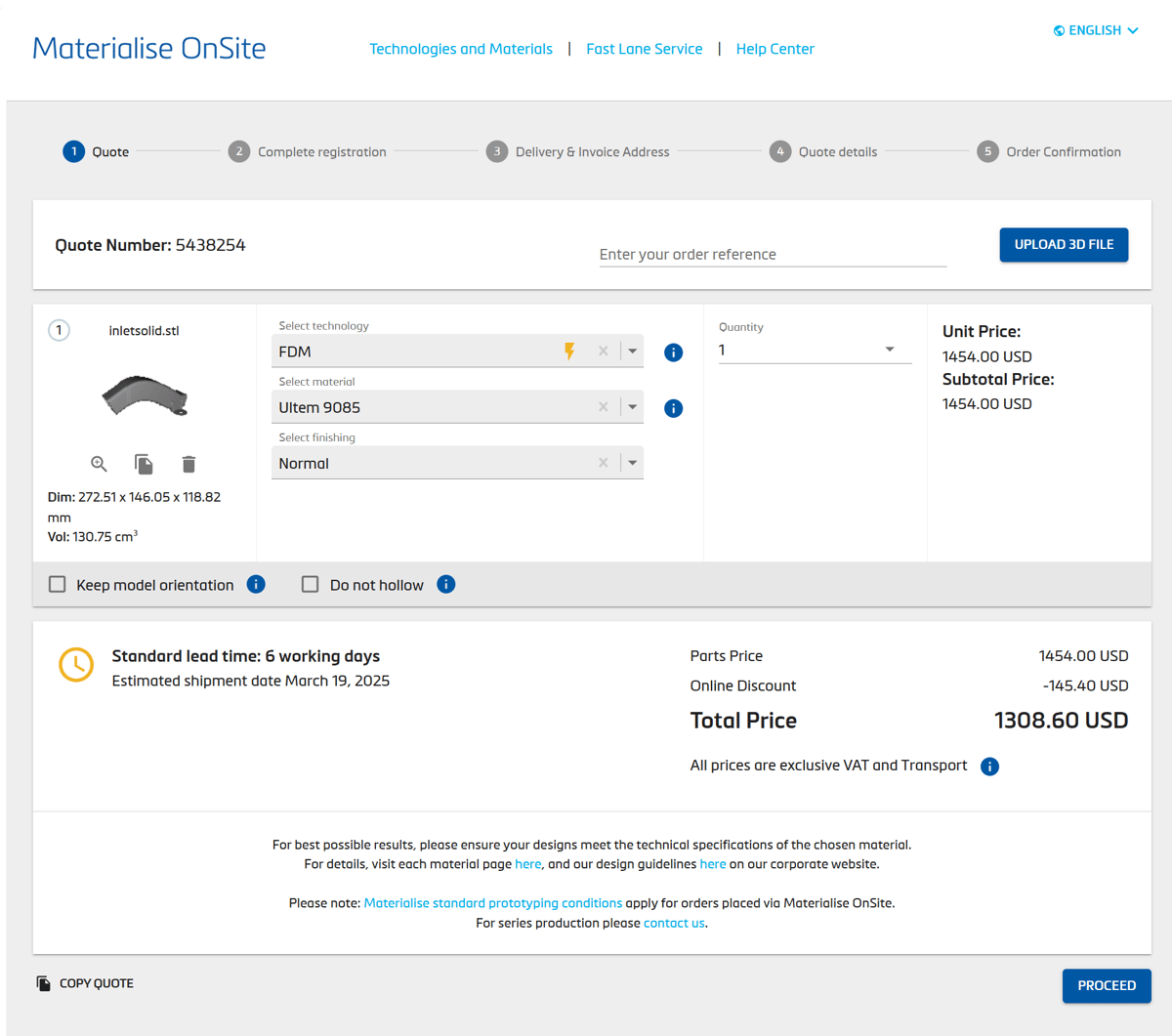Click the lead time clock icon
Viewport: 1172px width, 1036px height.
76,665
